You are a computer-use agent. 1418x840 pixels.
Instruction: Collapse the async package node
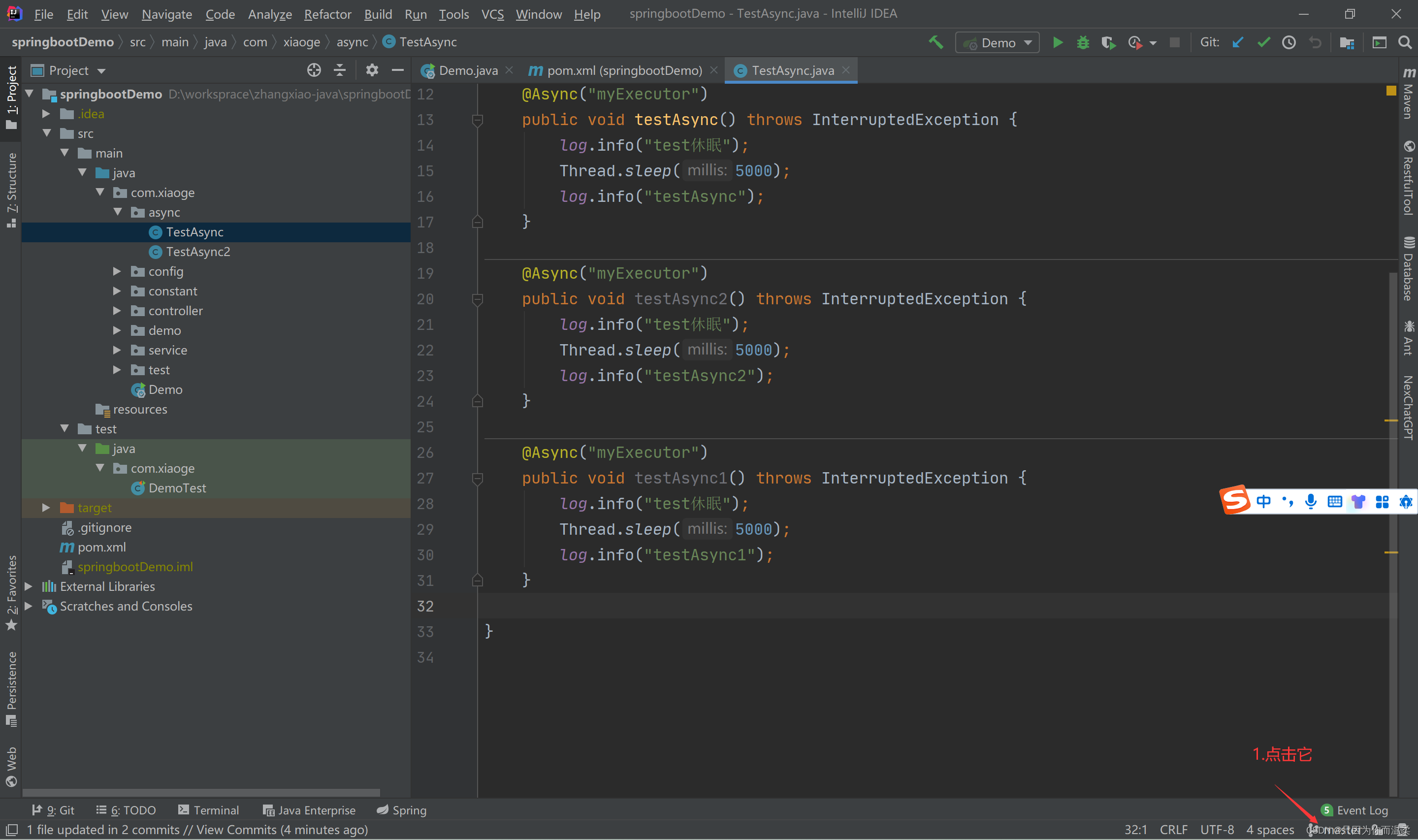(118, 212)
